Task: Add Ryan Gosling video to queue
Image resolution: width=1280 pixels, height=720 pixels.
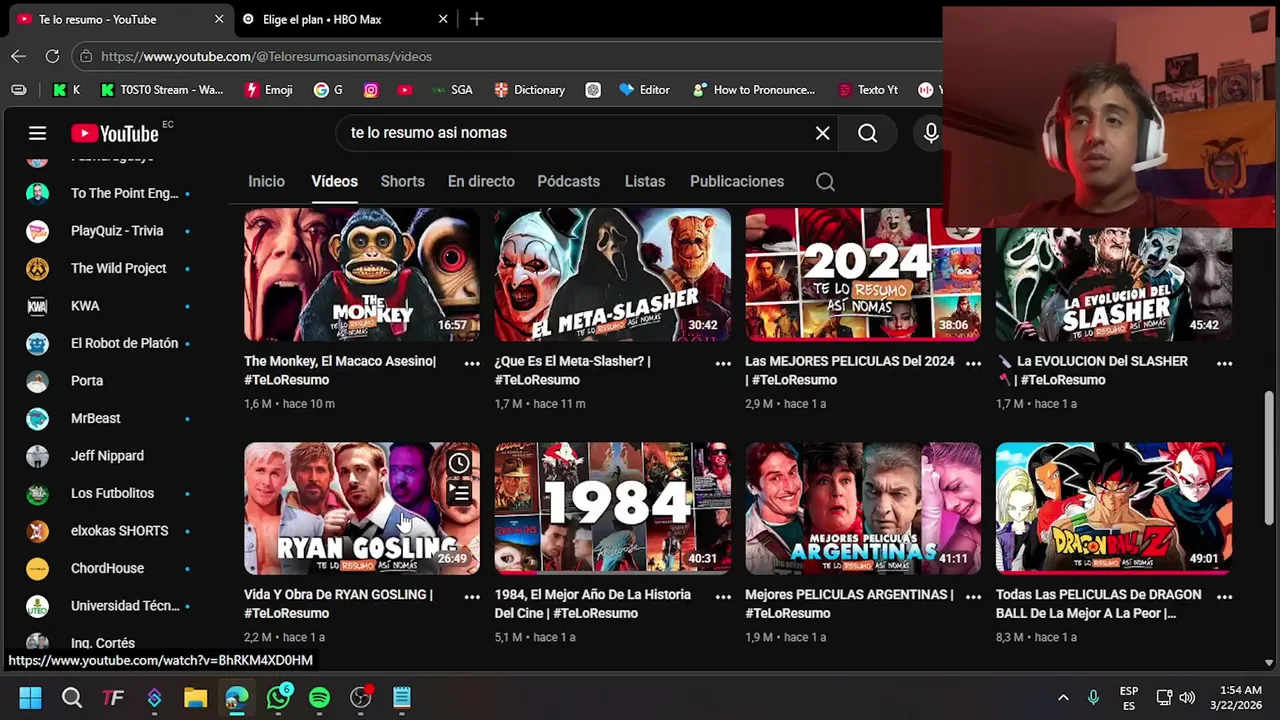Action: tap(459, 493)
